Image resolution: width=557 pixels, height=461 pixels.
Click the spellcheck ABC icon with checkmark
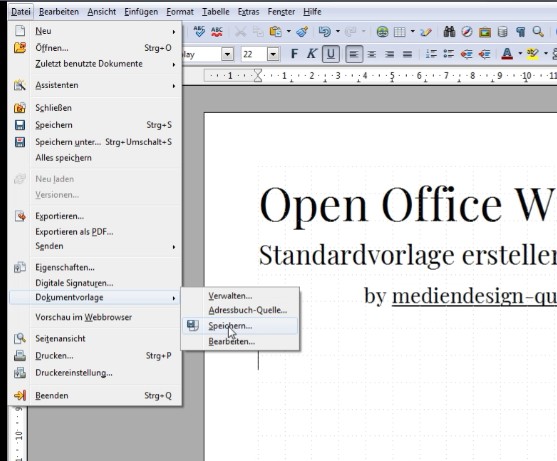tap(199, 32)
